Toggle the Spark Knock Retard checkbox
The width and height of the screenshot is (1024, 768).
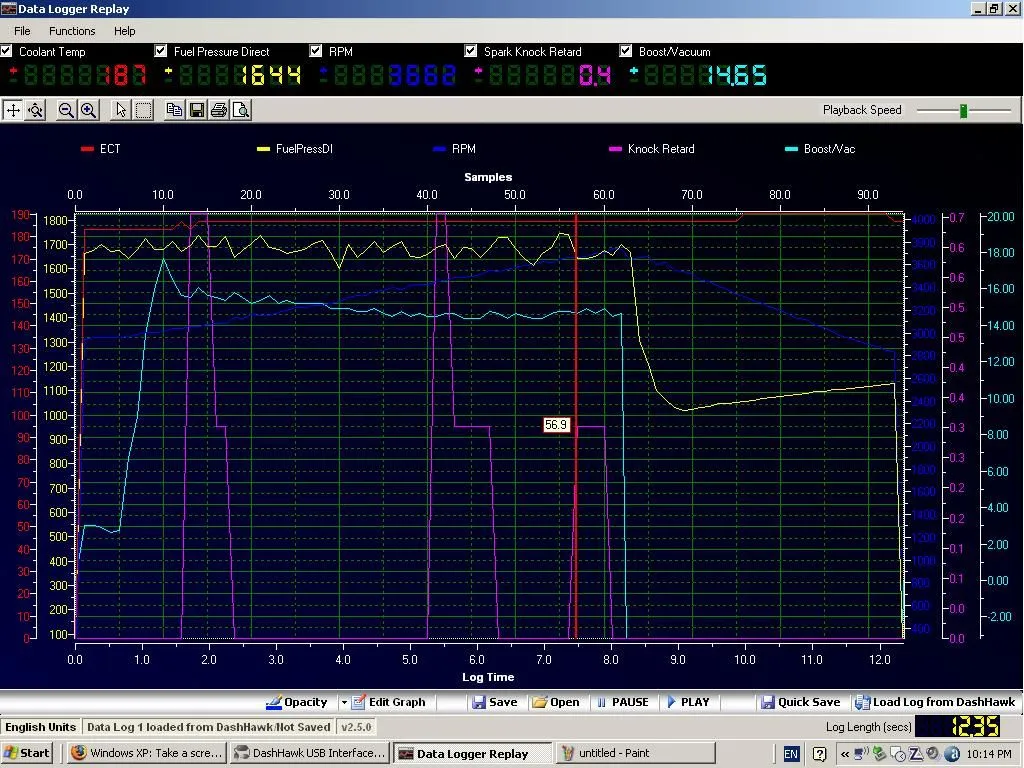point(470,50)
